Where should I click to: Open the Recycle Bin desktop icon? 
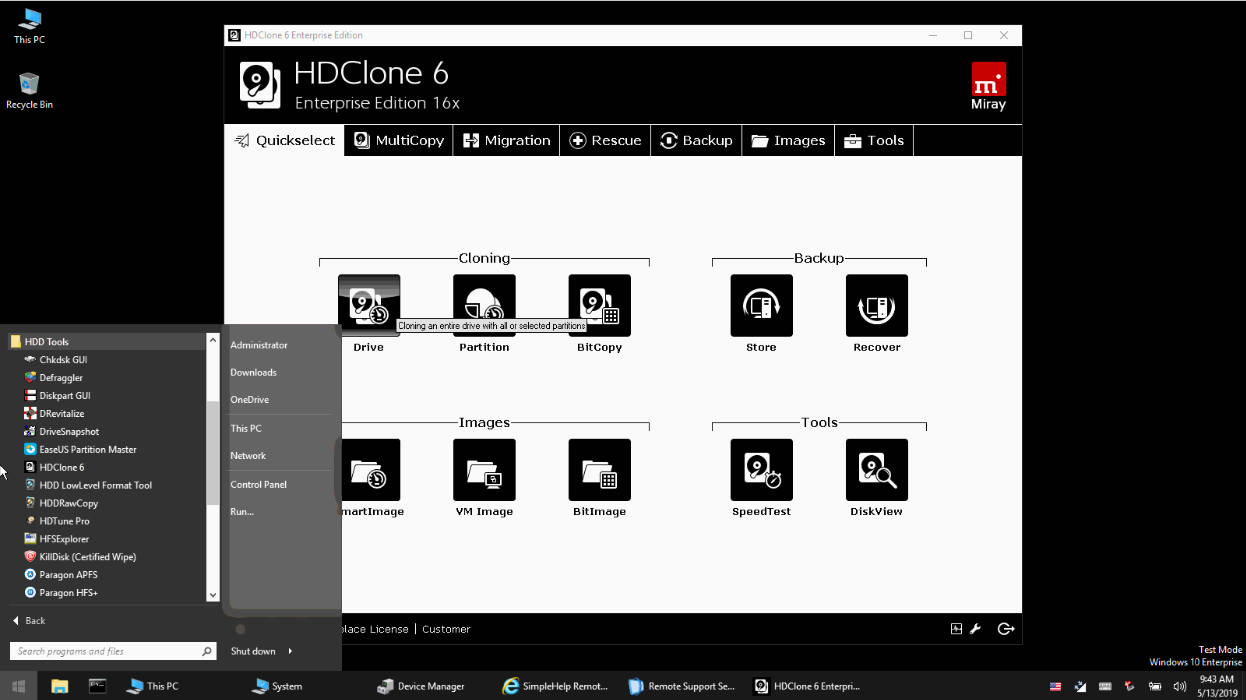pyautogui.click(x=29, y=91)
